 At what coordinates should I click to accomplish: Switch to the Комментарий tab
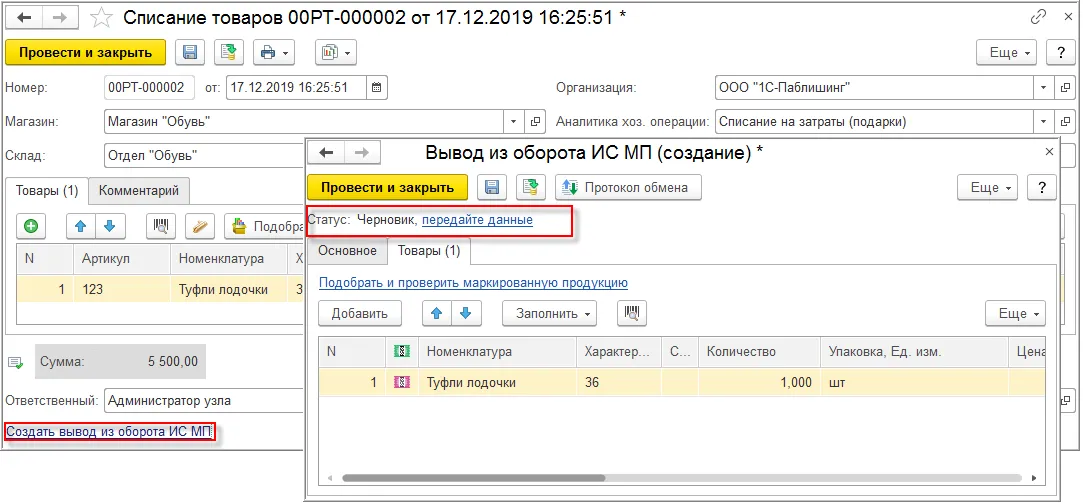point(139,191)
